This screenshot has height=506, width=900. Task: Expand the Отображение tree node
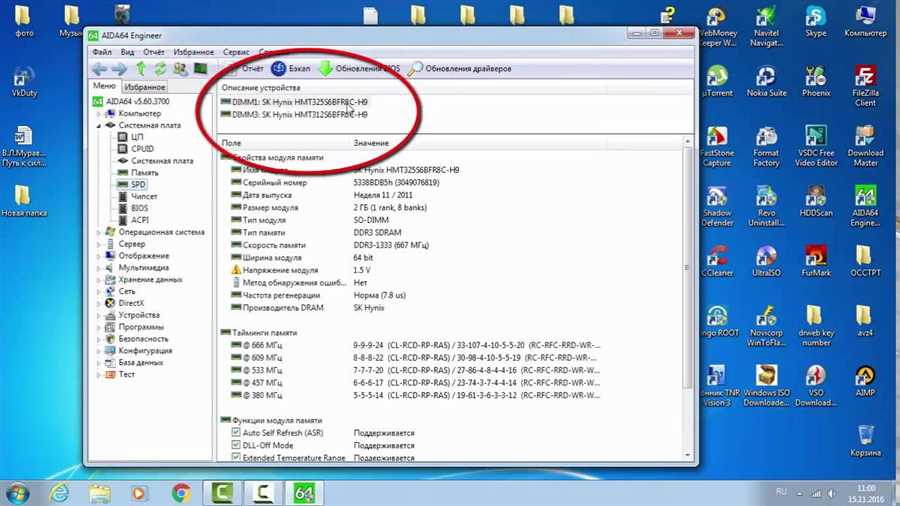[x=98, y=256]
